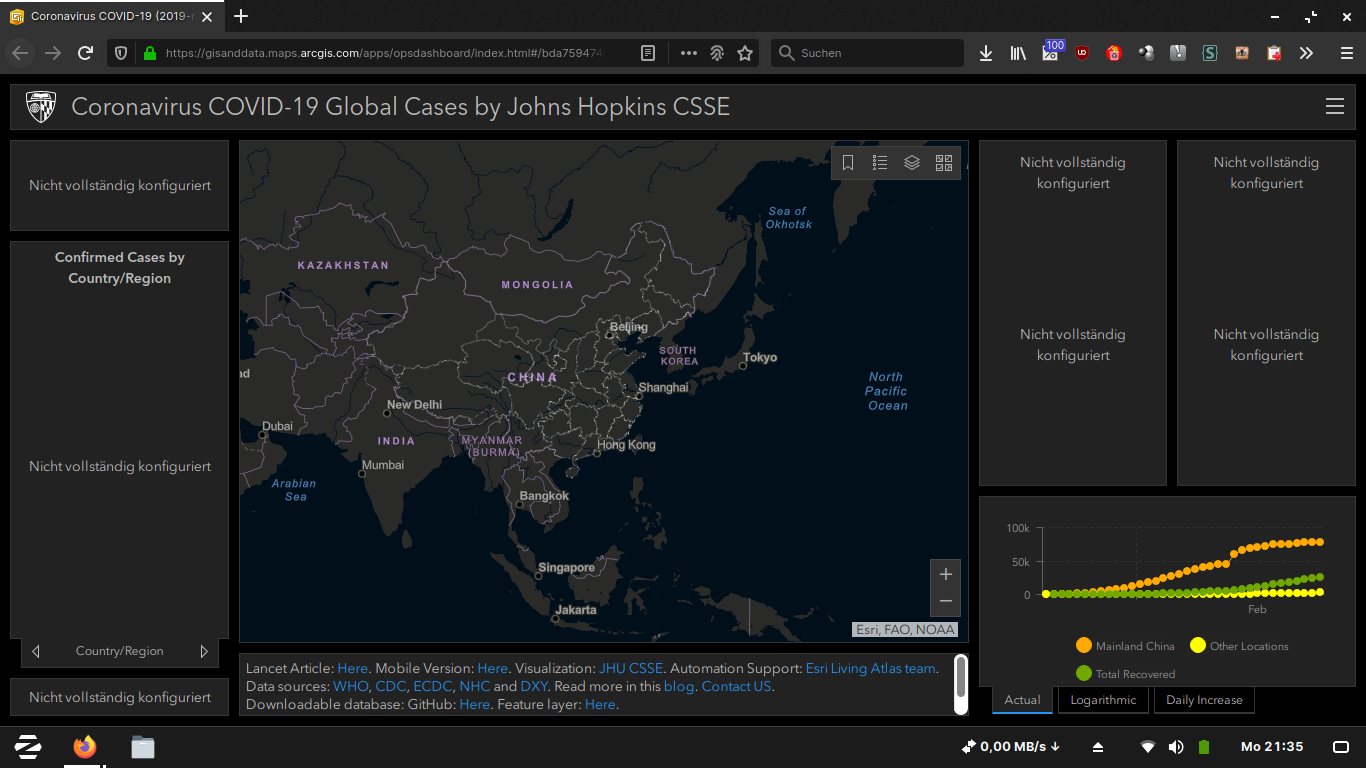Click the Contact US link

(x=736, y=686)
